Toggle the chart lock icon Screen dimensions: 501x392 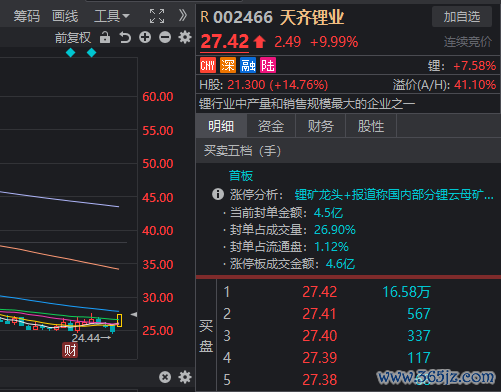pos(105,37)
